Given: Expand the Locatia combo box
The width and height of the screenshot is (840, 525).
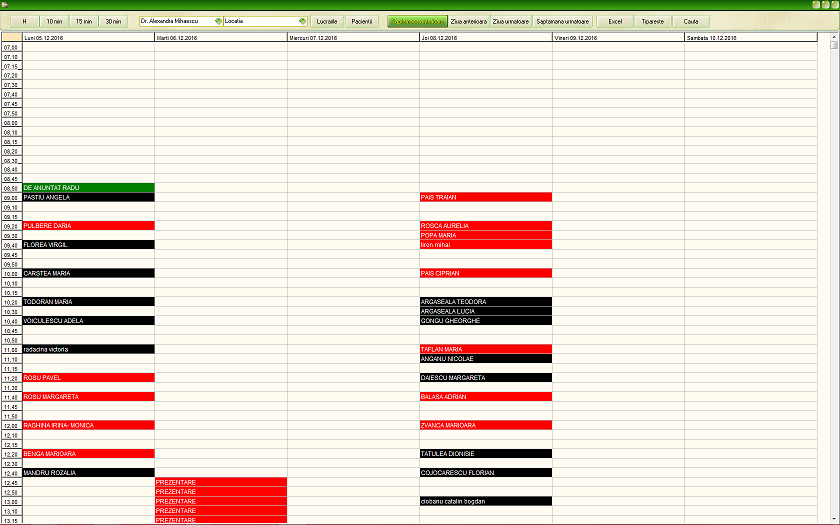Looking at the screenshot, I should point(262,21).
